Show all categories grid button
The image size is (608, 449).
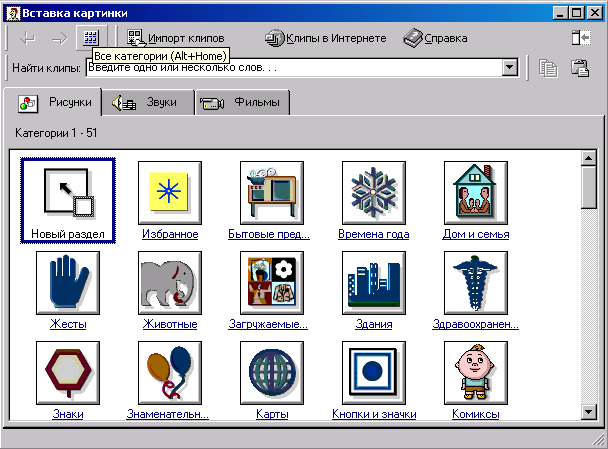click(92, 38)
